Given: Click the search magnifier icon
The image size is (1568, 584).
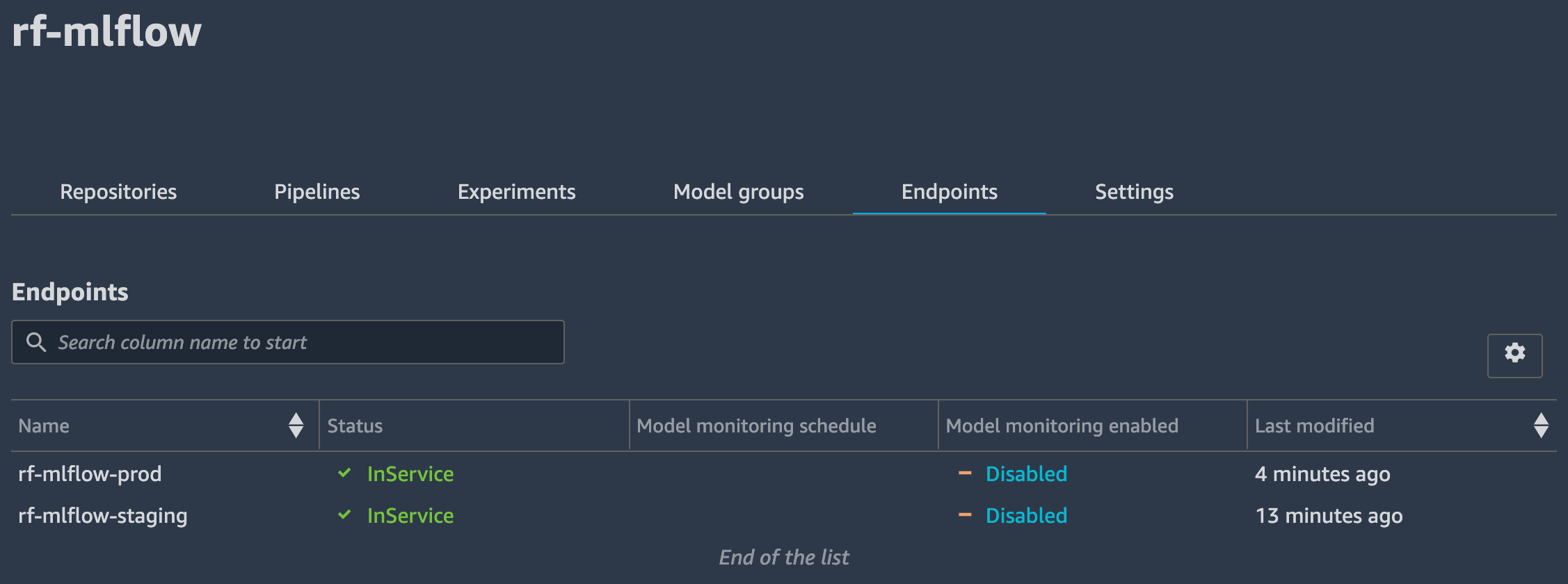Looking at the screenshot, I should coord(35,342).
